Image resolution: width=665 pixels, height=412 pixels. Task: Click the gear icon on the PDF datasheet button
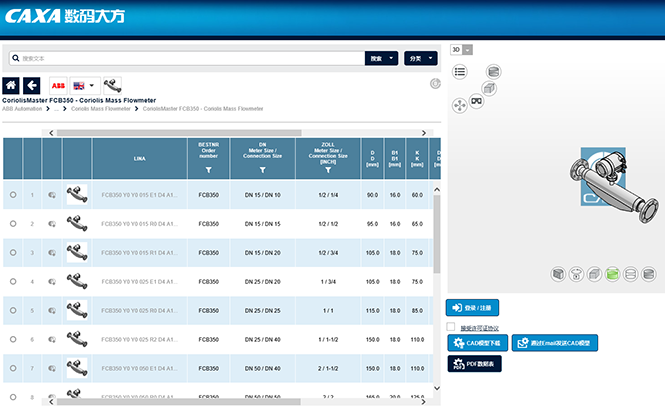tap(458, 364)
